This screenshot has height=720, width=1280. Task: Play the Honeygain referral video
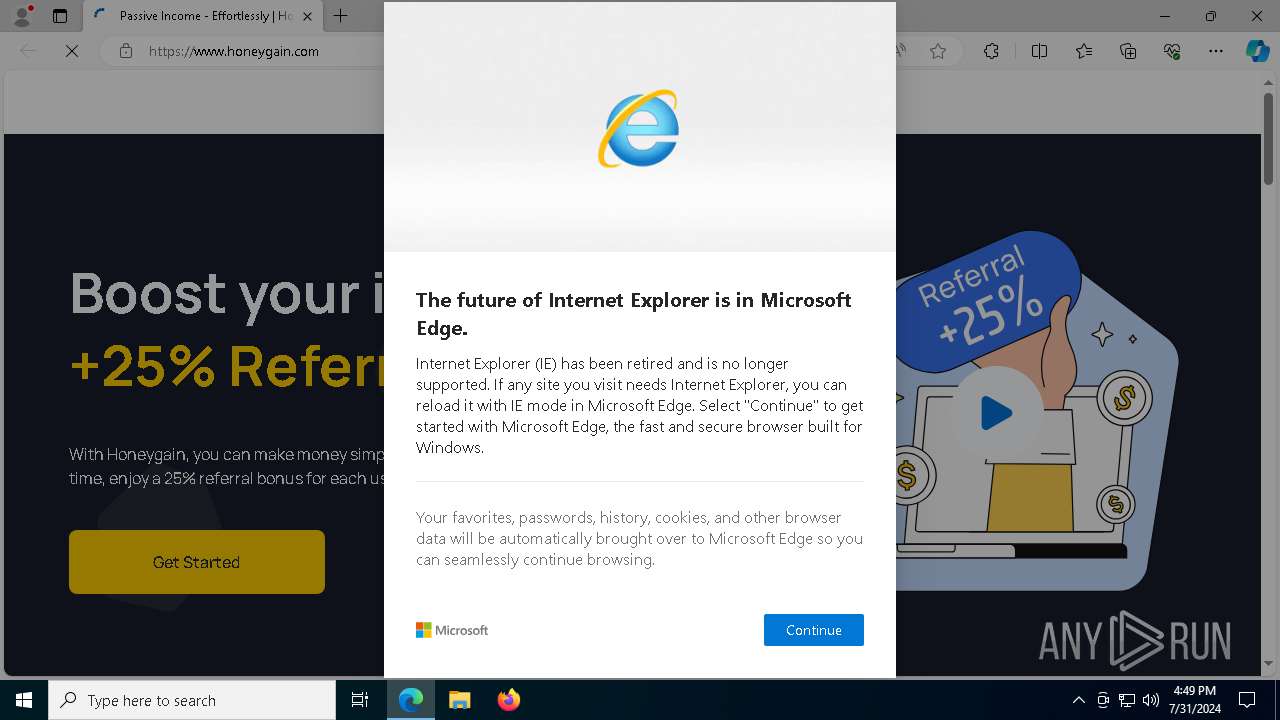[995, 413]
